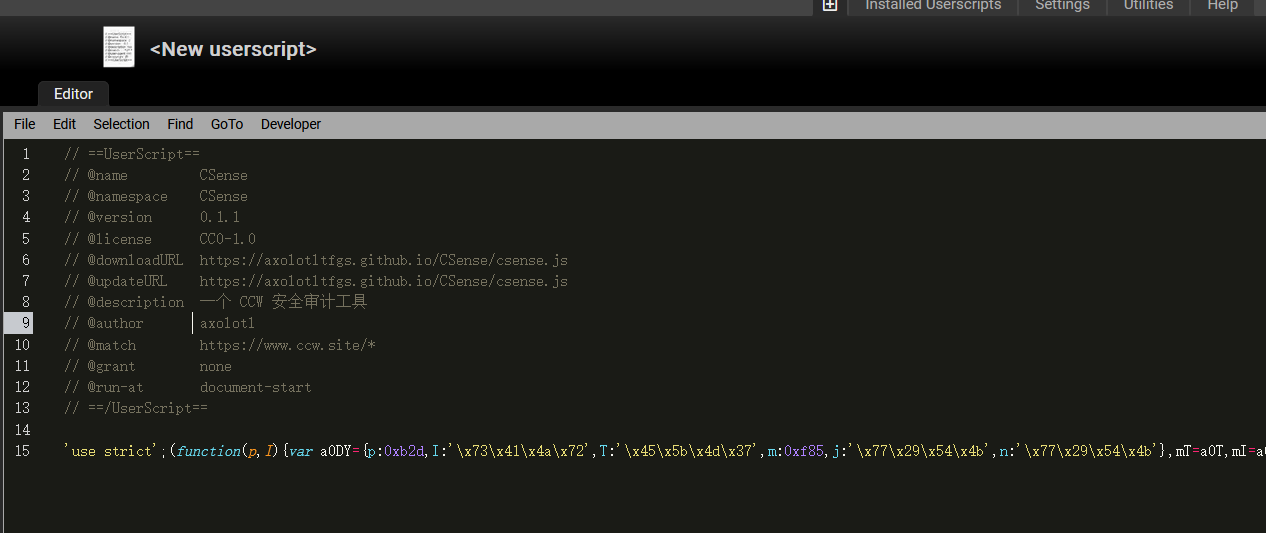Click the <New userscript> title
Viewport: 1266px width, 533px height.
pyautogui.click(x=233, y=49)
